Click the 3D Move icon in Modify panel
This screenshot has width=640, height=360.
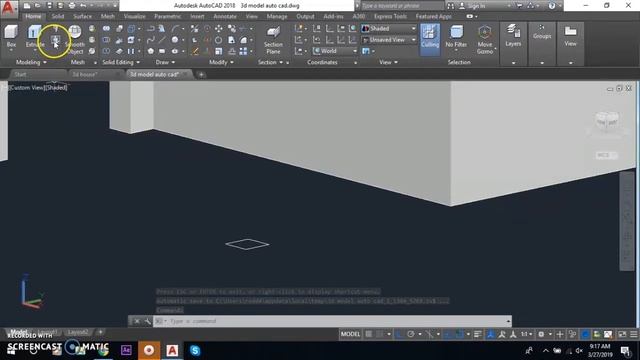click(219, 29)
